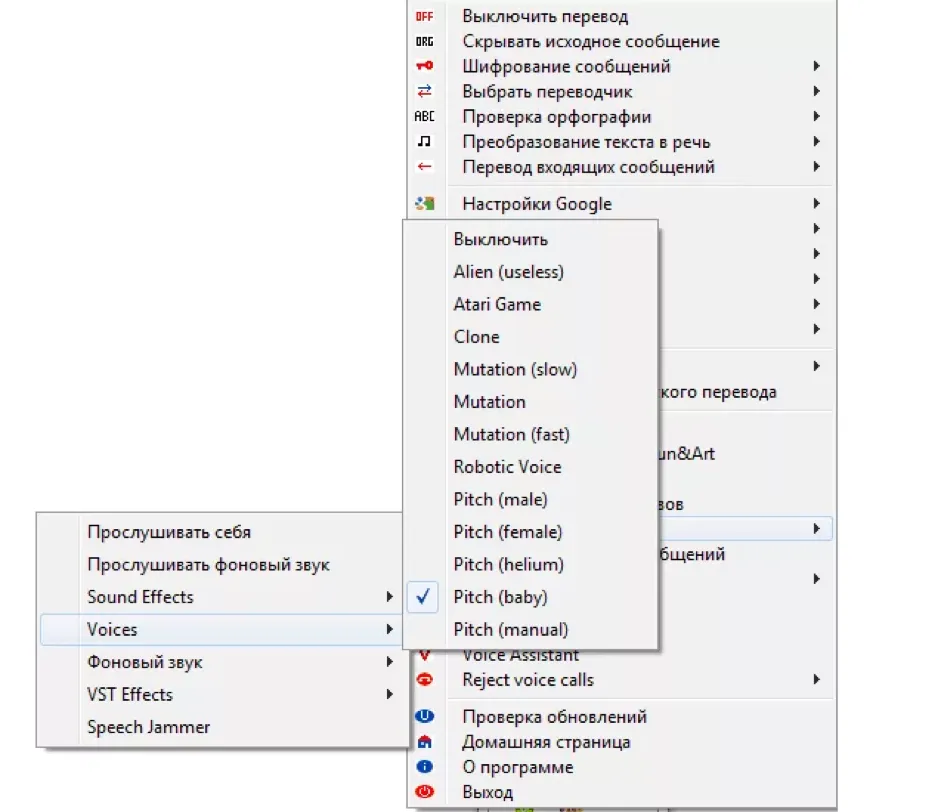Uncheck the Pitch (baby) voice checkmark

coord(423,596)
